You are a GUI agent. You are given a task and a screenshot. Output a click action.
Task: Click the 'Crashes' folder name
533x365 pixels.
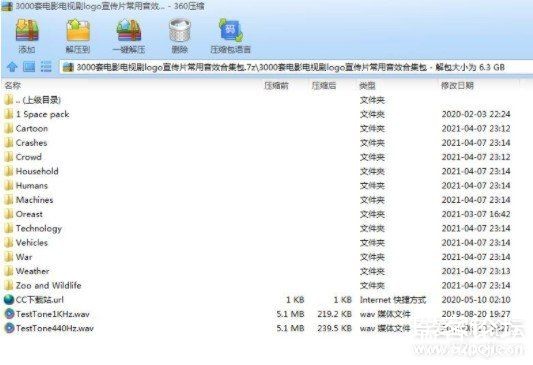click(32, 143)
